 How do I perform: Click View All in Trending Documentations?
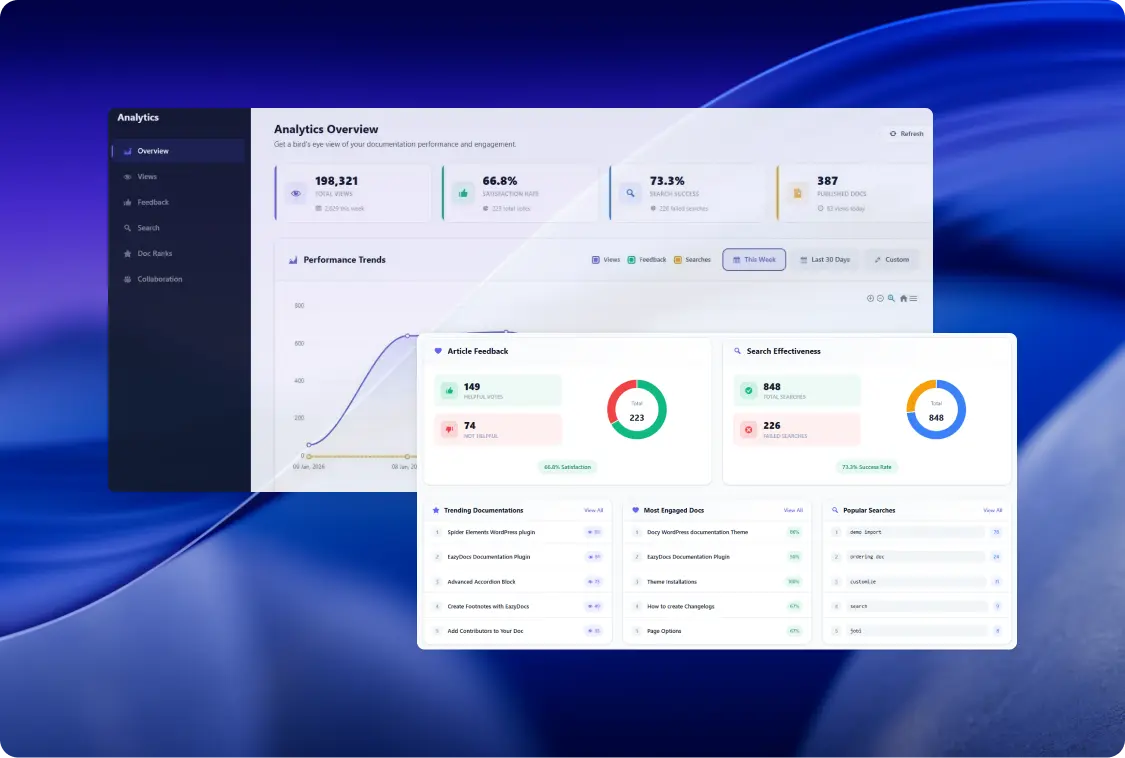(593, 510)
